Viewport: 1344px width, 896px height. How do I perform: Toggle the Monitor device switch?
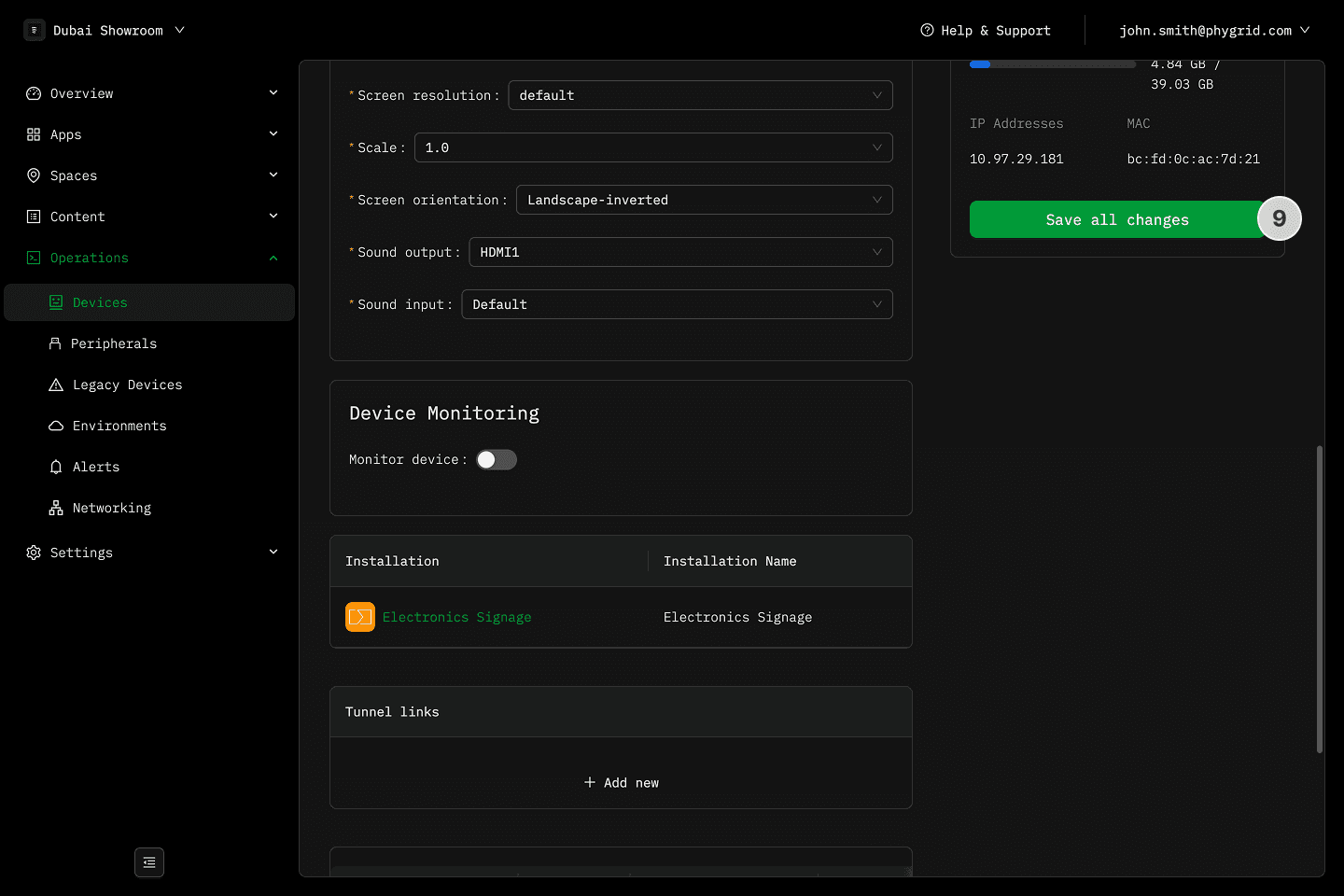[x=497, y=459]
